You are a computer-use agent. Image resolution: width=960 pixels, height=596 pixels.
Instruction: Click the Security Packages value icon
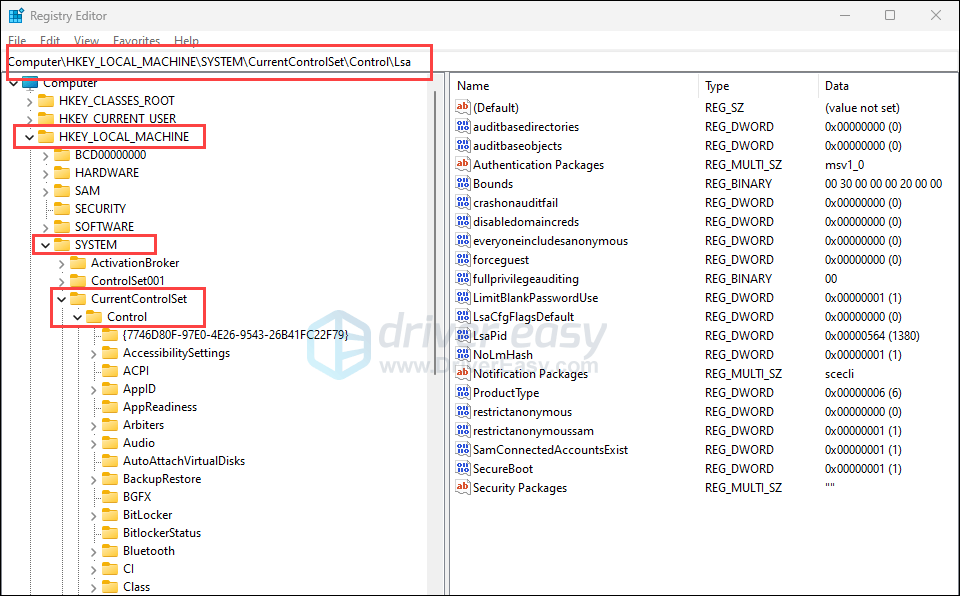pos(462,488)
